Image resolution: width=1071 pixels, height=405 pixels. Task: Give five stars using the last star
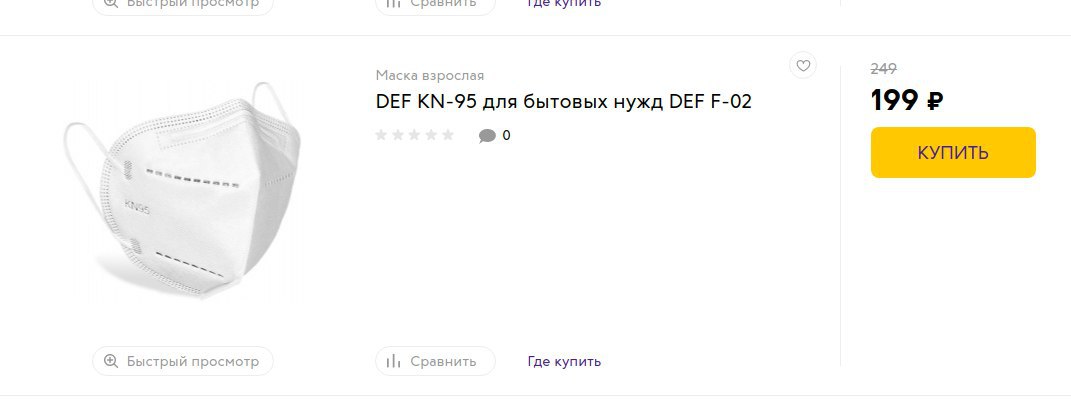(447, 135)
